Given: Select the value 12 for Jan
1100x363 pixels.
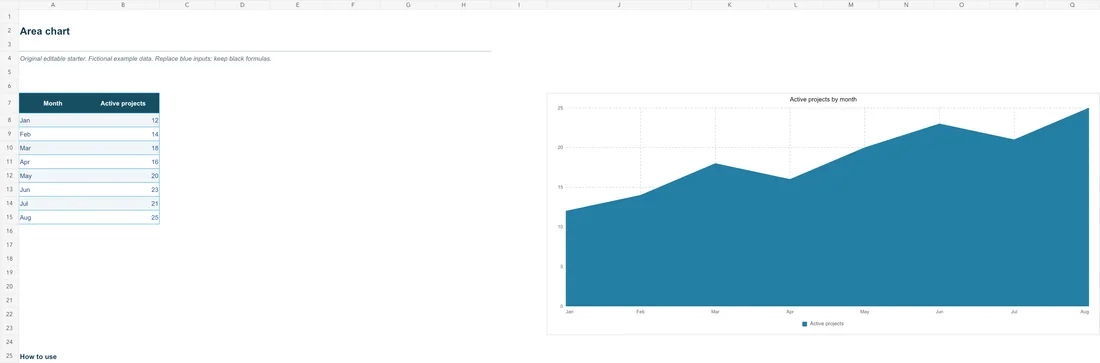Looking at the screenshot, I should tap(123, 120).
